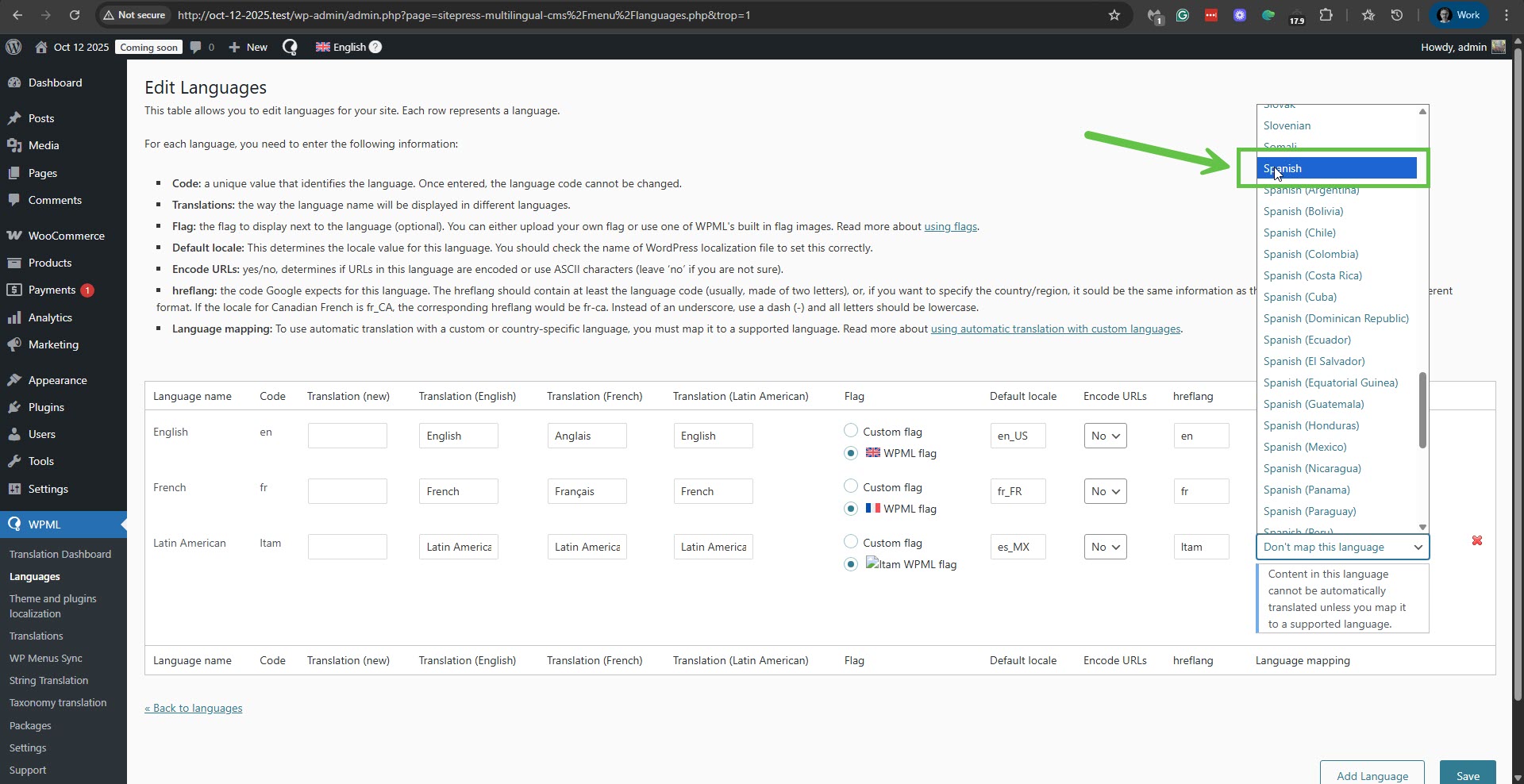Click the WordPress logo icon in admin bar
Viewport: 1524px width, 784px height.
(13, 47)
